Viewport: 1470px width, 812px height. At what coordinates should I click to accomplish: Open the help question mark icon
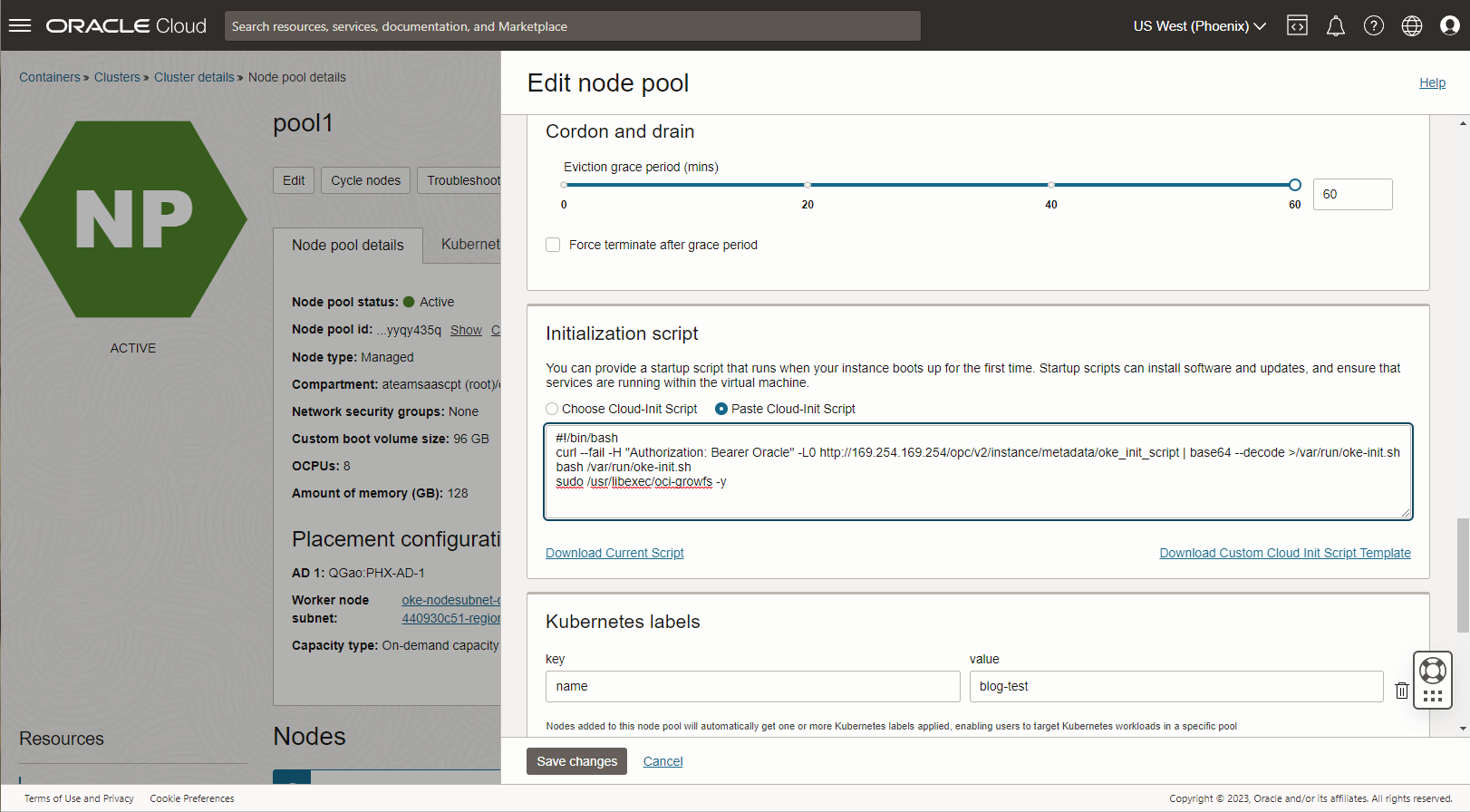pyautogui.click(x=1374, y=25)
